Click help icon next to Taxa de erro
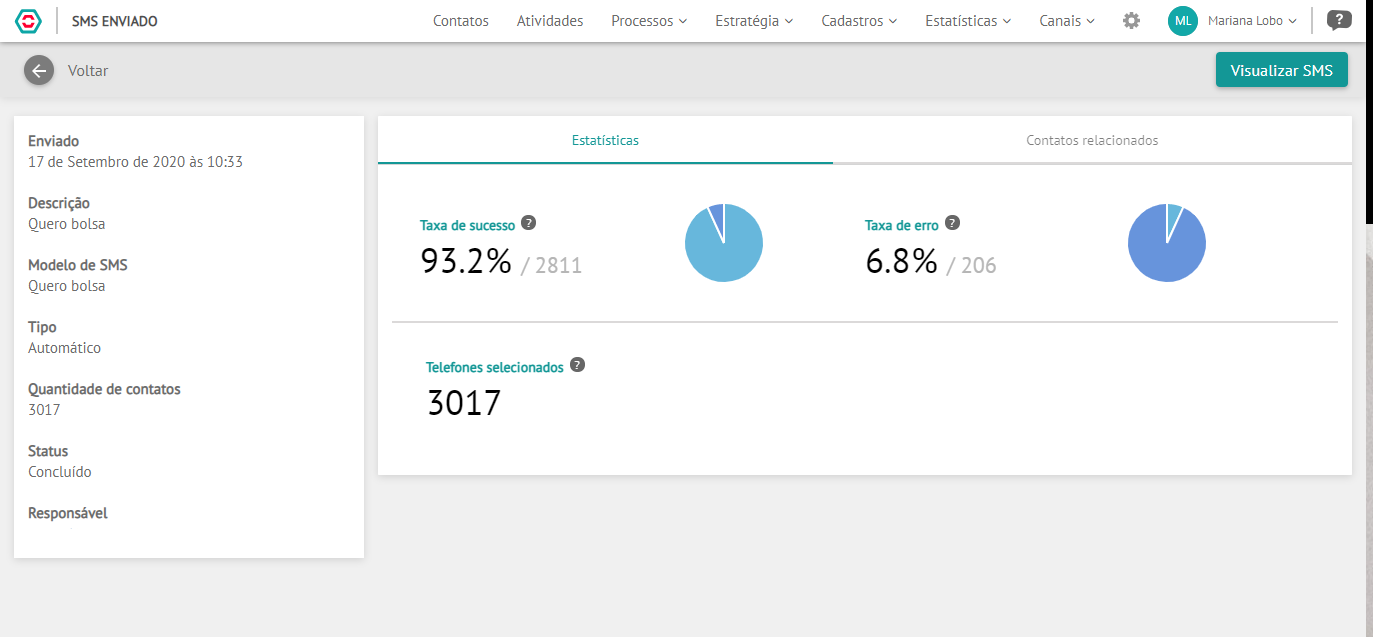The height and width of the screenshot is (637, 1373). pos(953,223)
